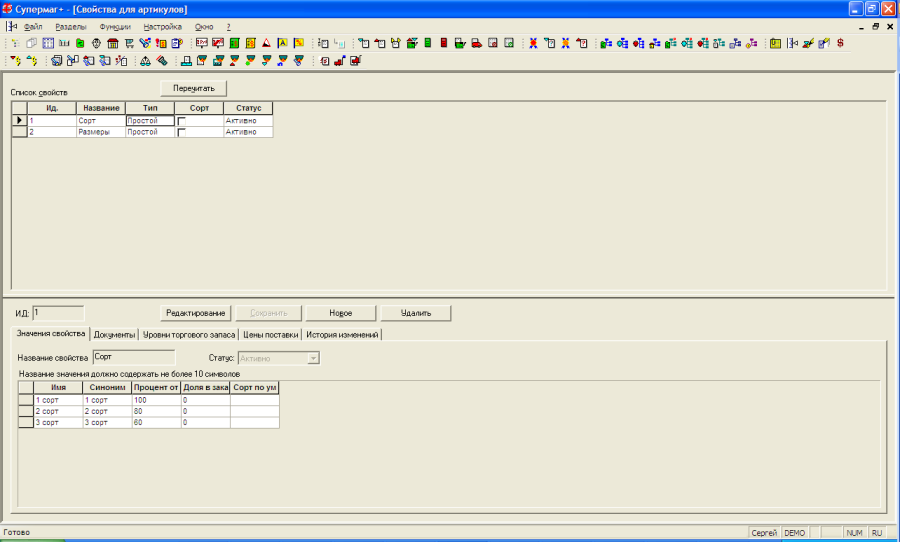This screenshot has width=900, height=542.
Task: Click the crossed-out price board icon
Action: [x=218, y=43]
